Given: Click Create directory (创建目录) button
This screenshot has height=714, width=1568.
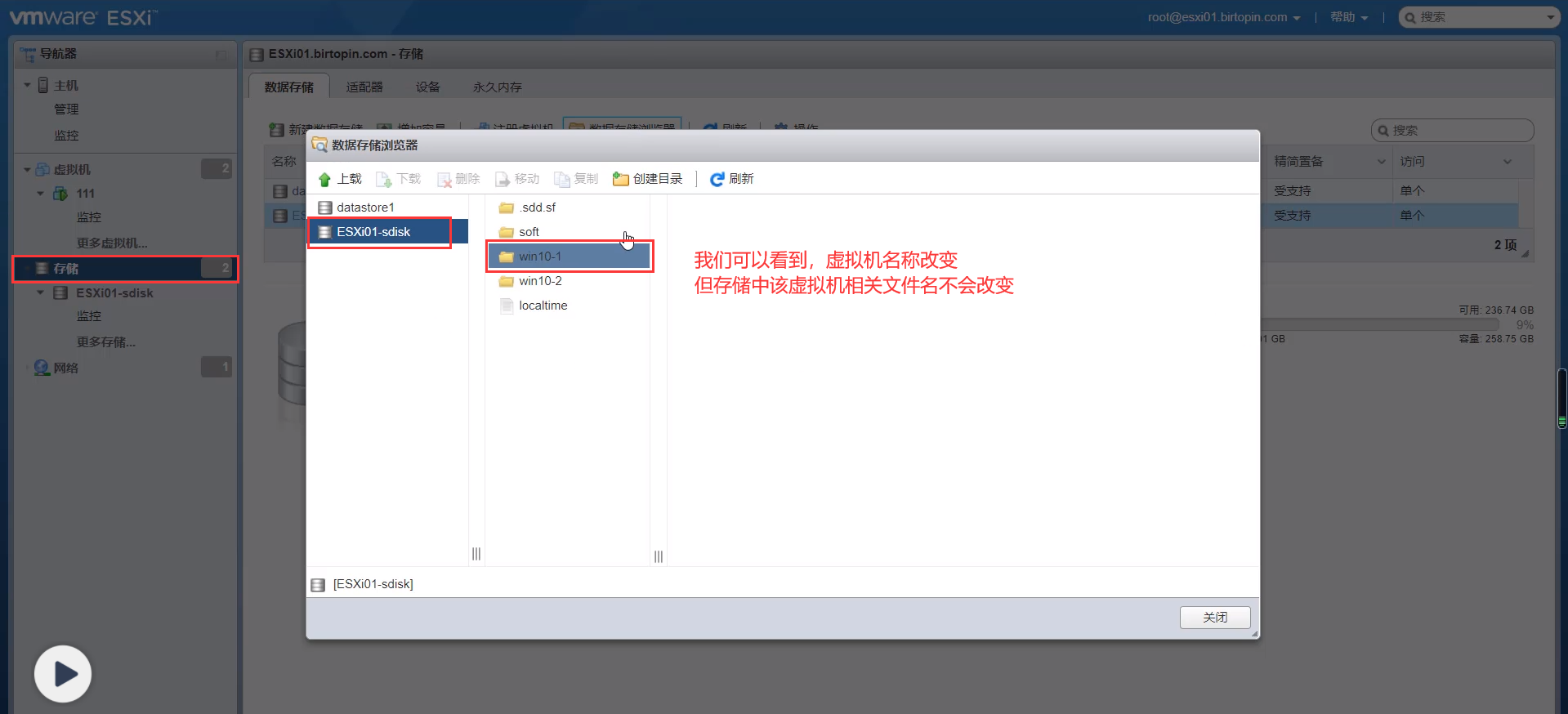Looking at the screenshot, I should point(648,179).
